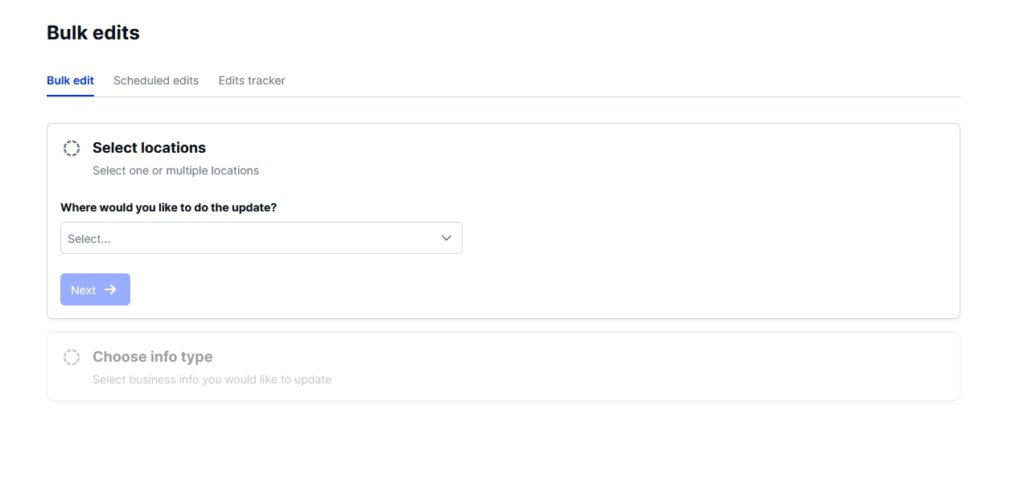The width and height of the screenshot is (1024, 504).
Task: Click the "Select one or multiple locations" subtitle
Action: (x=176, y=171)
